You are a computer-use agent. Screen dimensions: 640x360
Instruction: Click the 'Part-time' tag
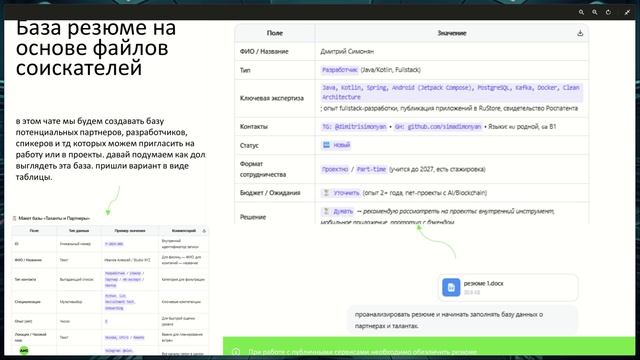point(371,169)
